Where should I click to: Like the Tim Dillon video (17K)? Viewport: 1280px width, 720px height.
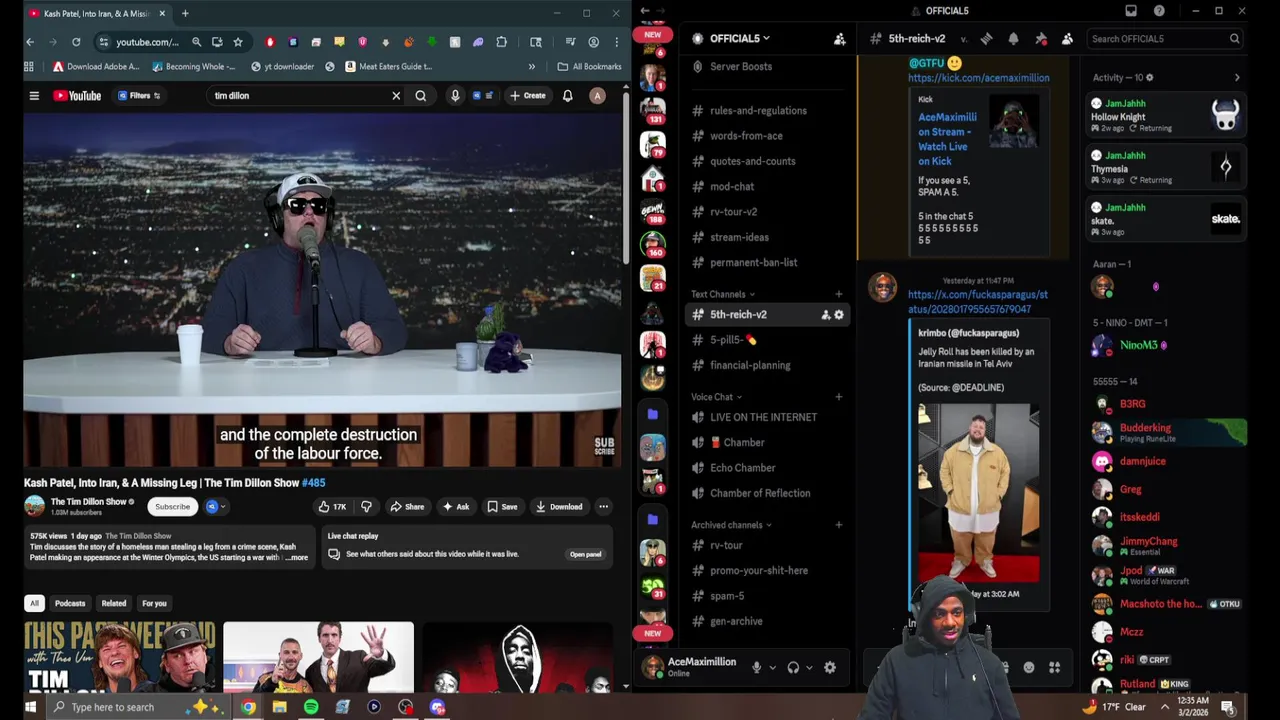[332, 507]
